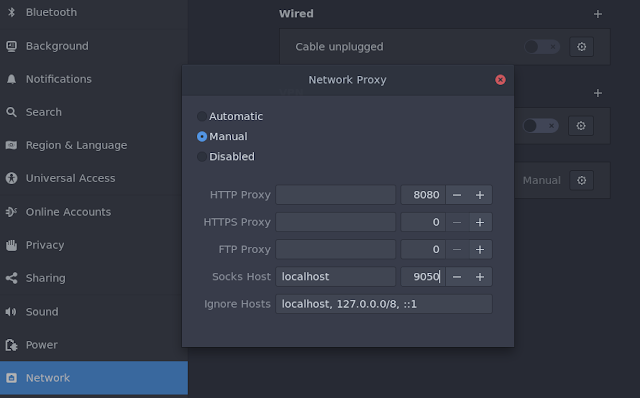
Task: Click the HTTP Proxy host field
Action: (x=336, y=195)
